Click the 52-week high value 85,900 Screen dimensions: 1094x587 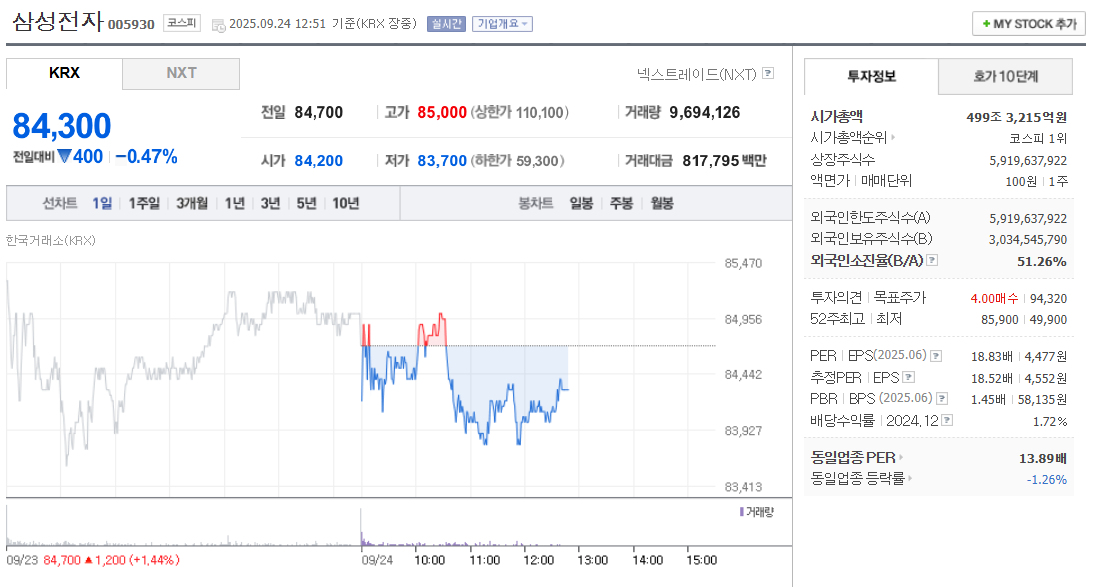click(1000, 319)
